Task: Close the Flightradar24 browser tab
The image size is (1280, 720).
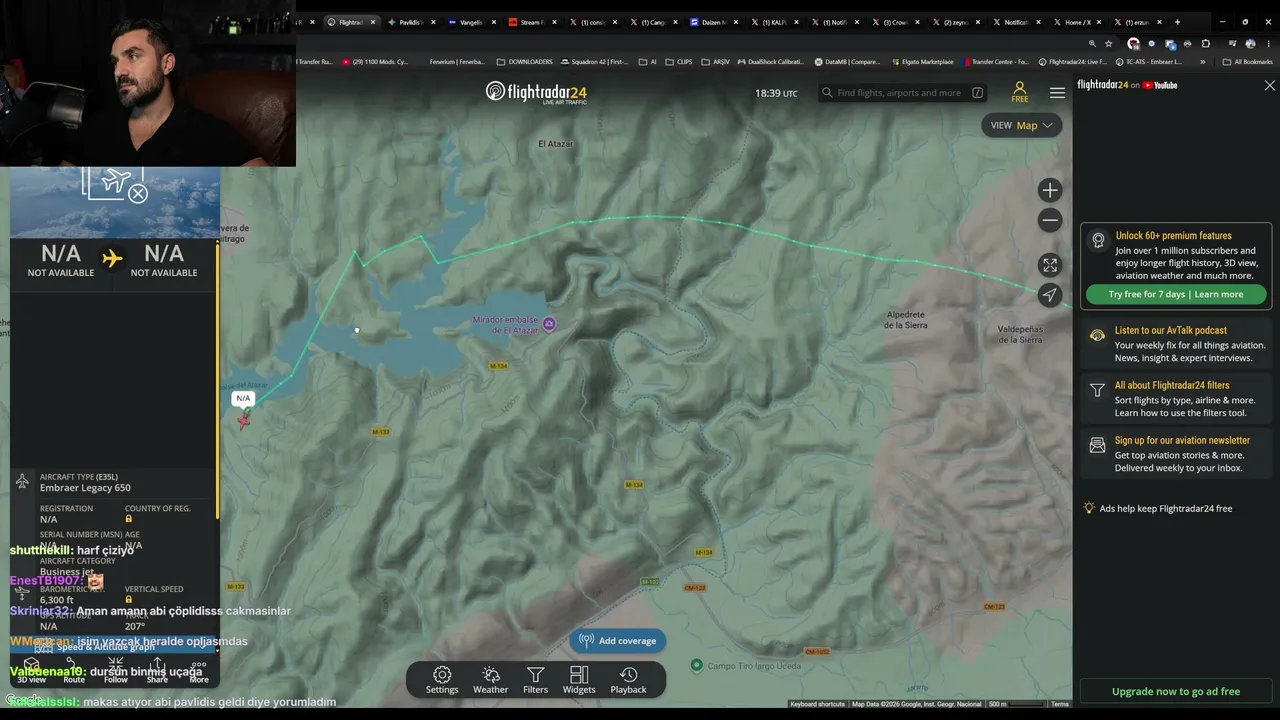Action: coord(373,22)
